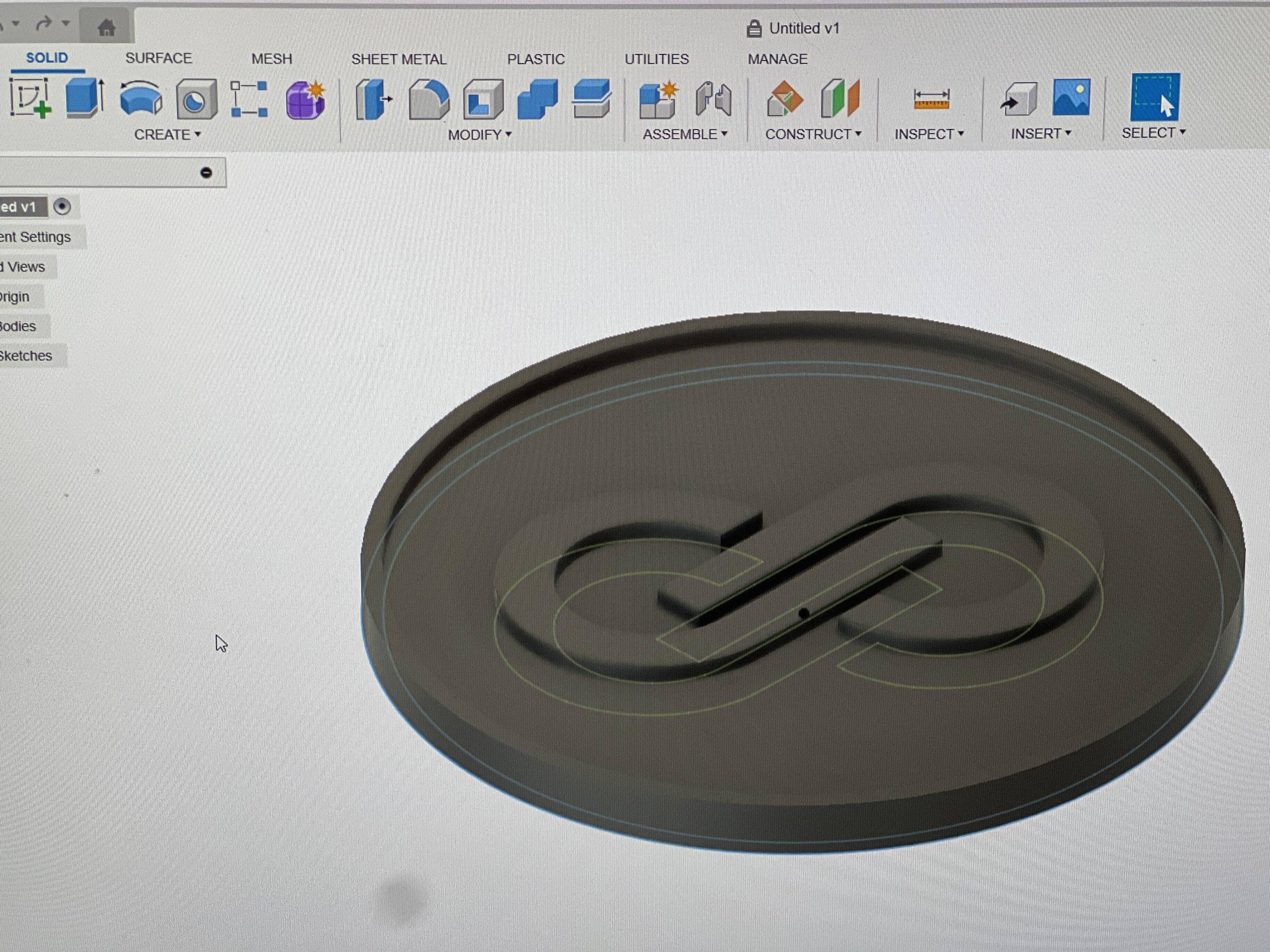Click the Insert Canvas image icon
Image resolution: width=1270 pixels, height=952 pixels.
coord(1071,98)
